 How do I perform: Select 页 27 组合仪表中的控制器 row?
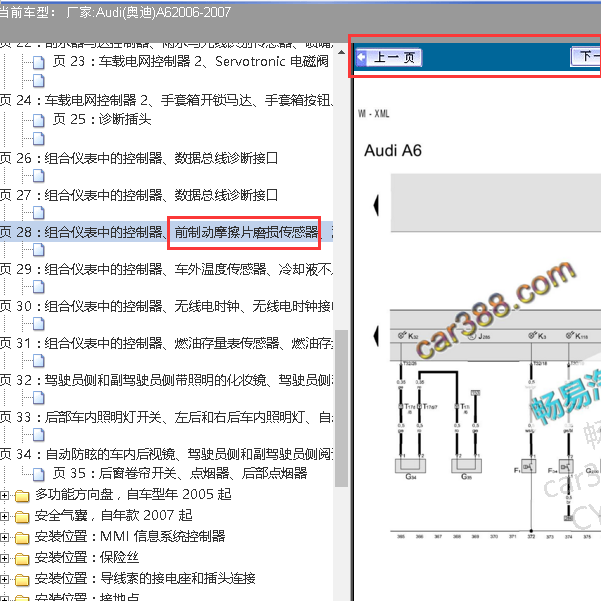pos(139,195)
